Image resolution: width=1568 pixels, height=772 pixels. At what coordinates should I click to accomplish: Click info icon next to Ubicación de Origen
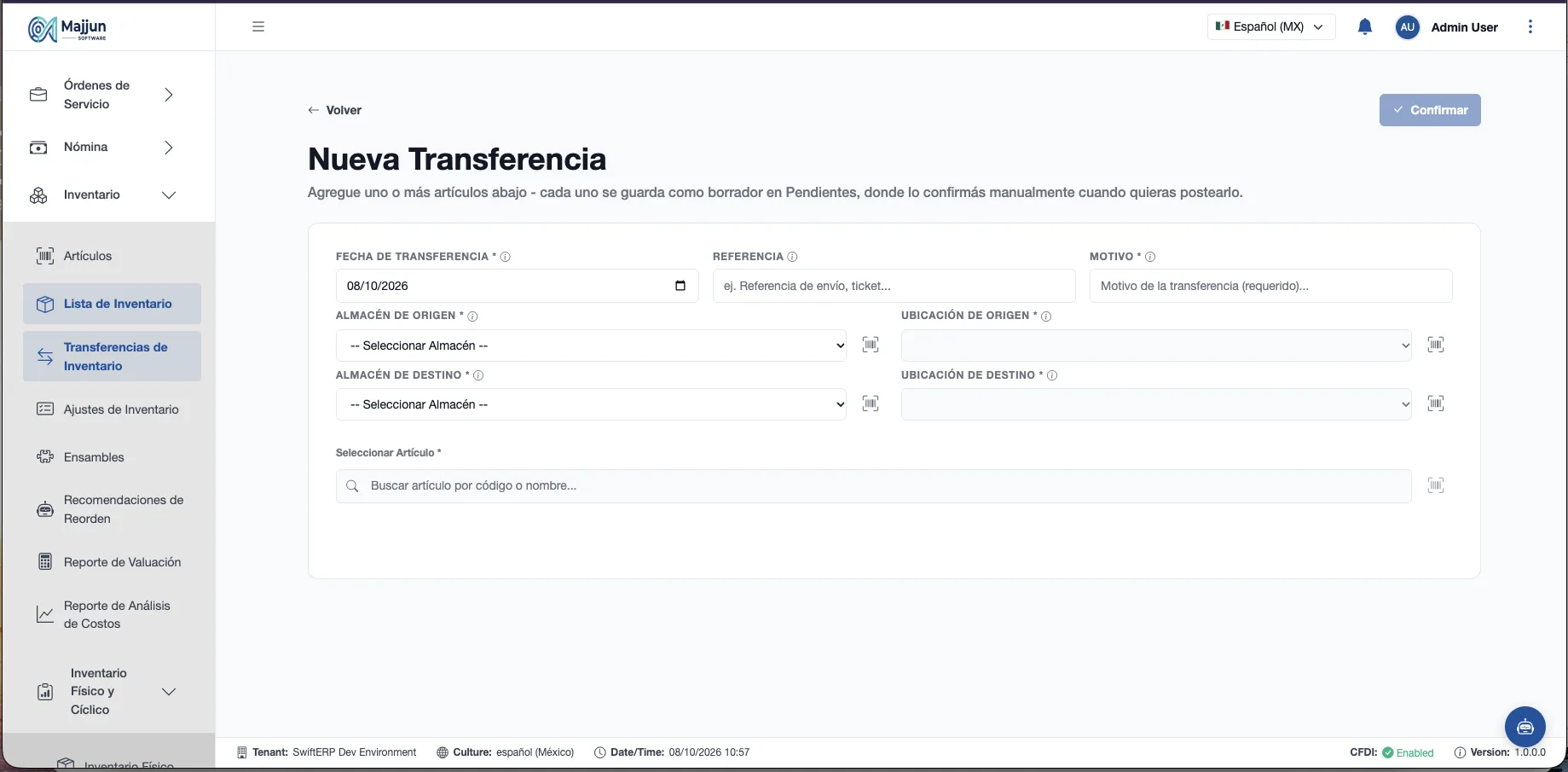1046,316
